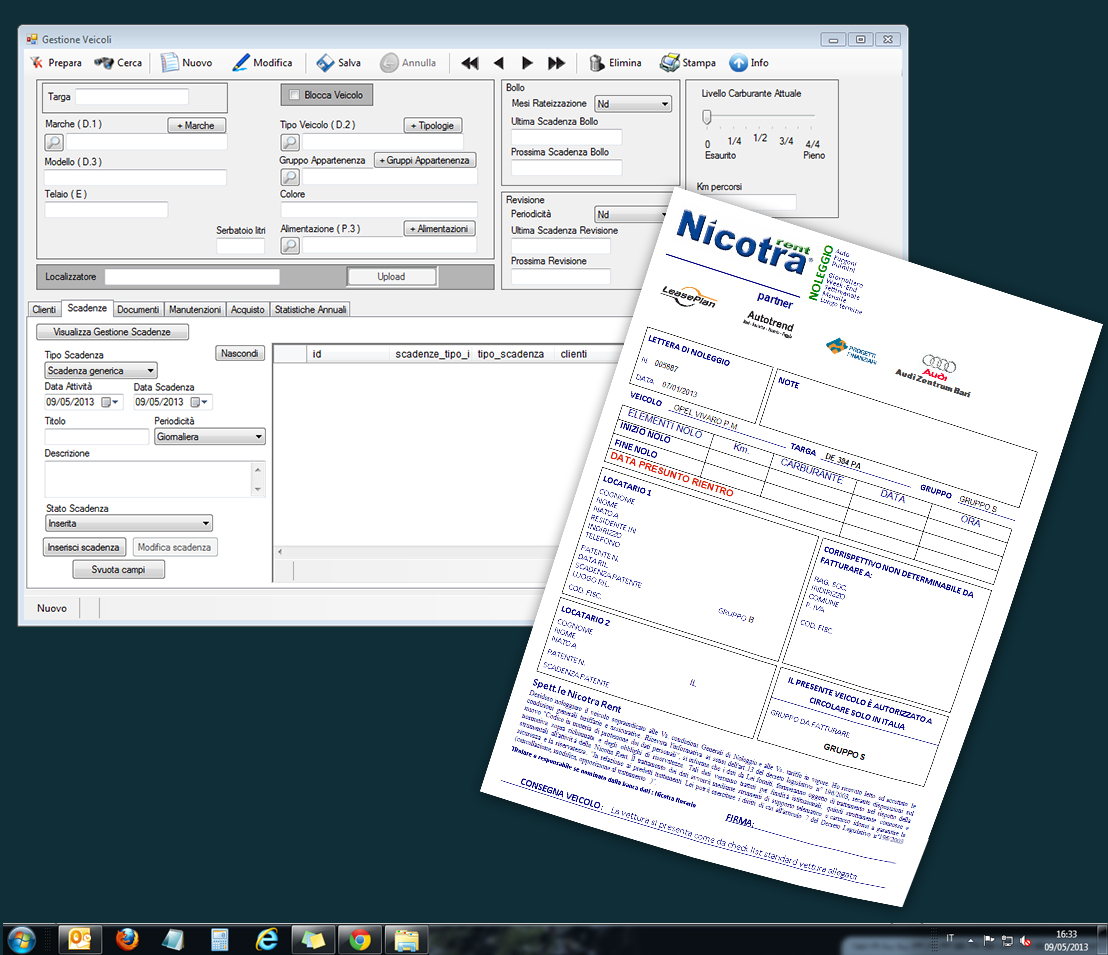Click the Prepara toolbar icon
This screenshot has width=1108, height=955.
point(37,63)
